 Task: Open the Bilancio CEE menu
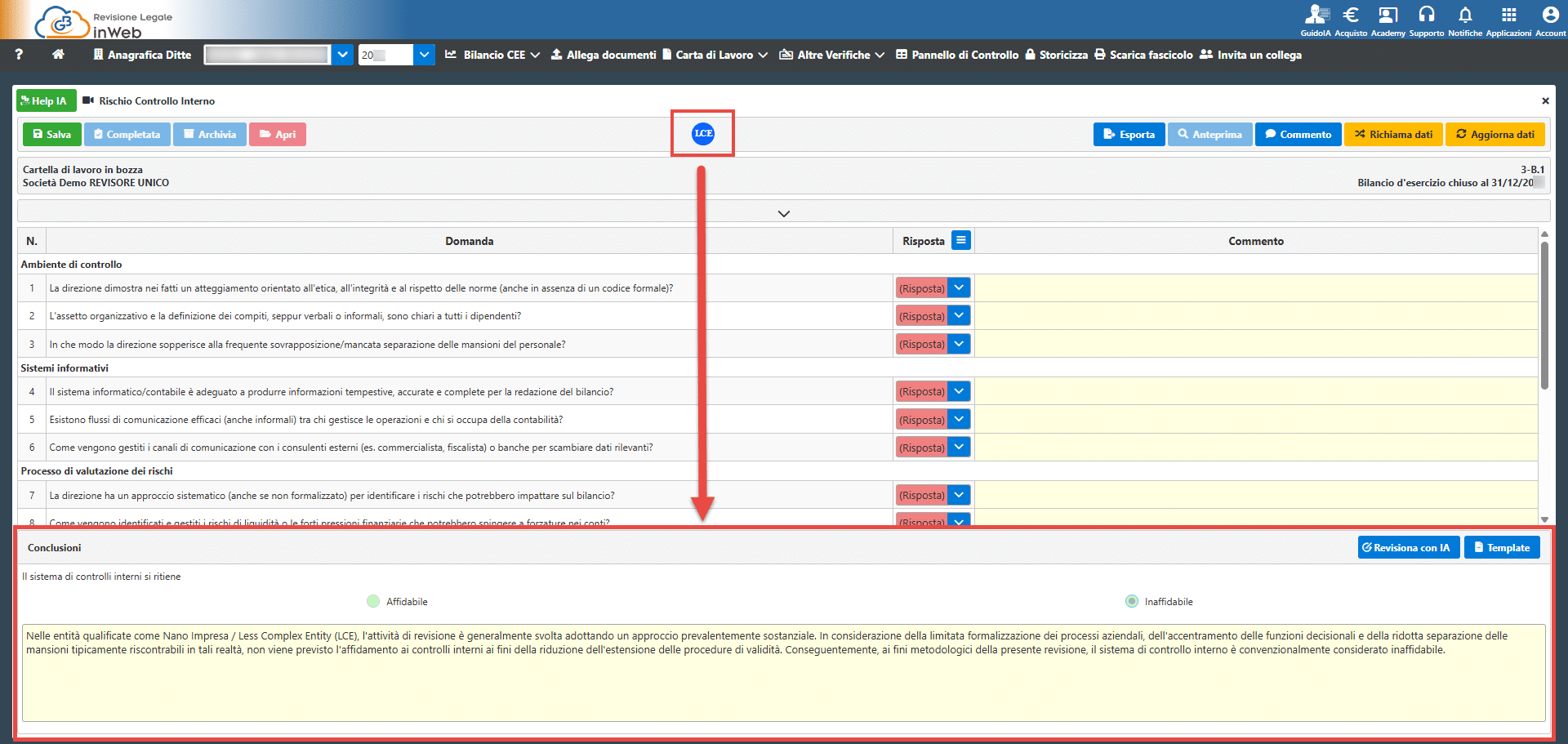(x=492, y=55)
